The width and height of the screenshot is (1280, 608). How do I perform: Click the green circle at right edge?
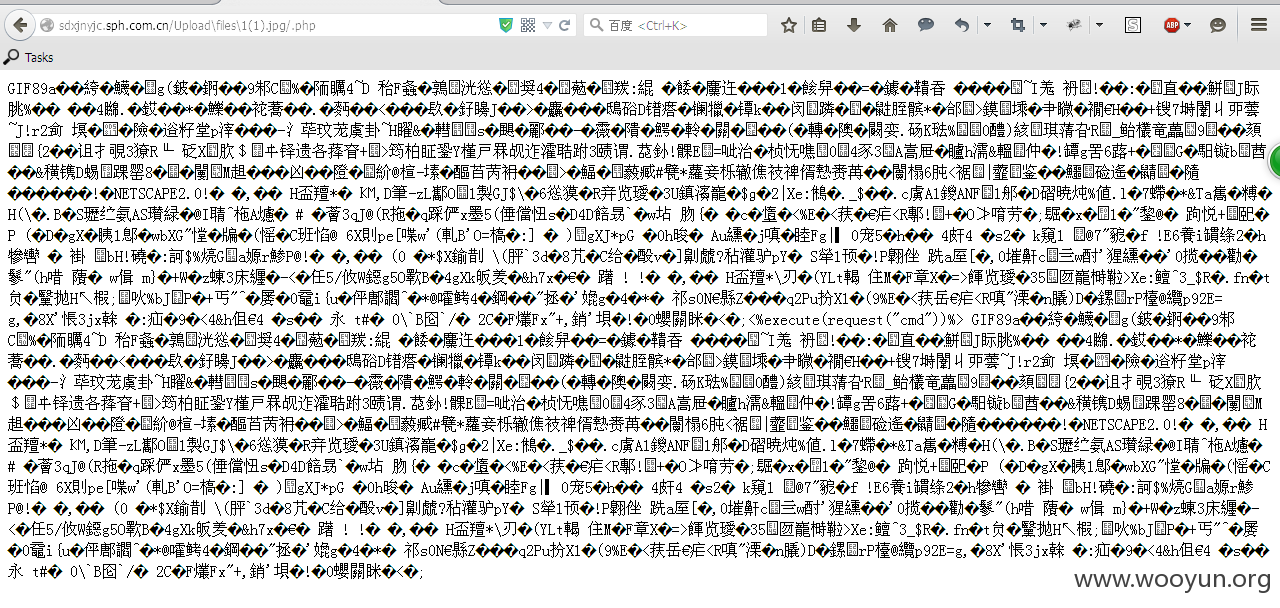[x=1275, y=161]
